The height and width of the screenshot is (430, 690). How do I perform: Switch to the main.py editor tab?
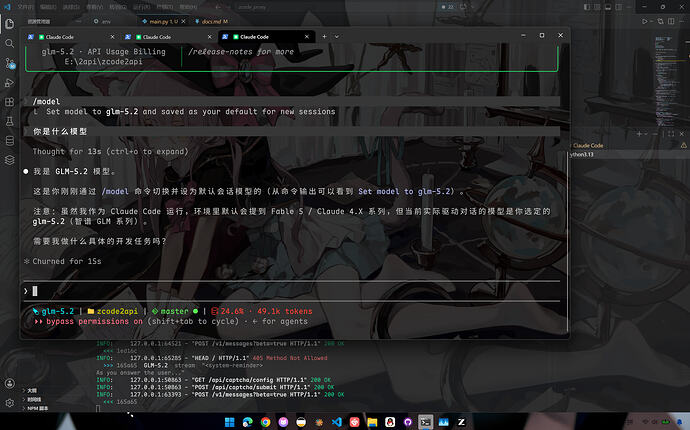click(x=164, y=21)
